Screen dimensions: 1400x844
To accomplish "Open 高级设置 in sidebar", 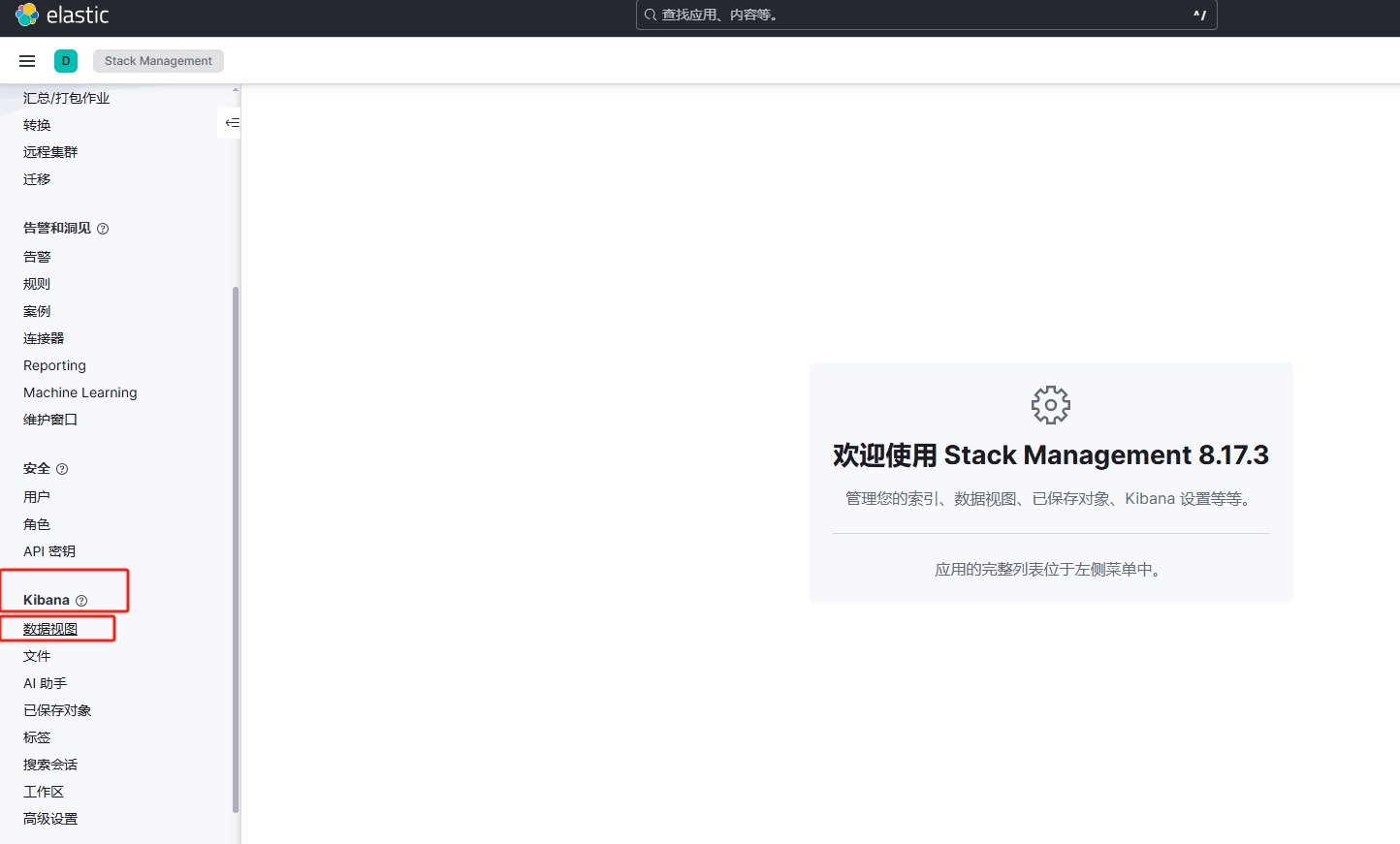I will point(50,819).
